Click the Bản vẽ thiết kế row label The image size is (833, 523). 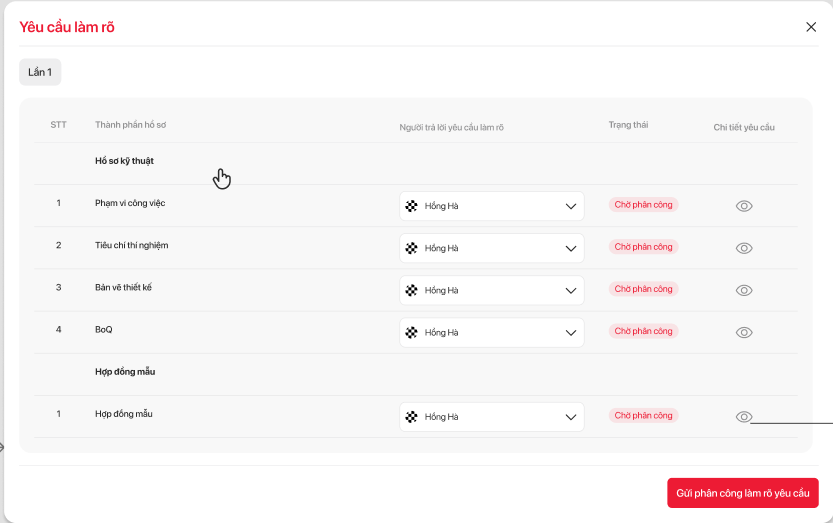[123, 288]
